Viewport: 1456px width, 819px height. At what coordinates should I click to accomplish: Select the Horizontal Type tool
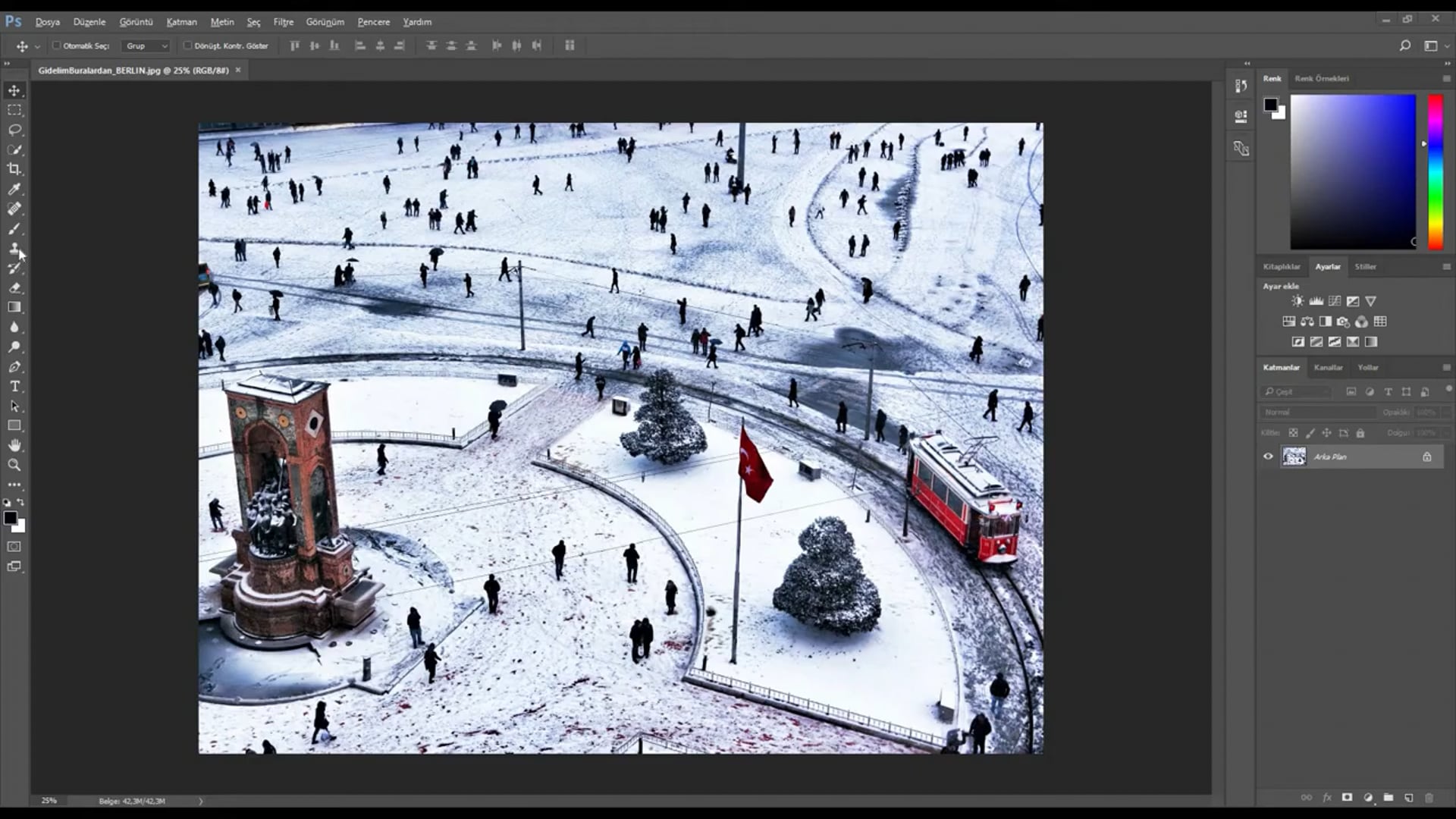coord(14,386)
